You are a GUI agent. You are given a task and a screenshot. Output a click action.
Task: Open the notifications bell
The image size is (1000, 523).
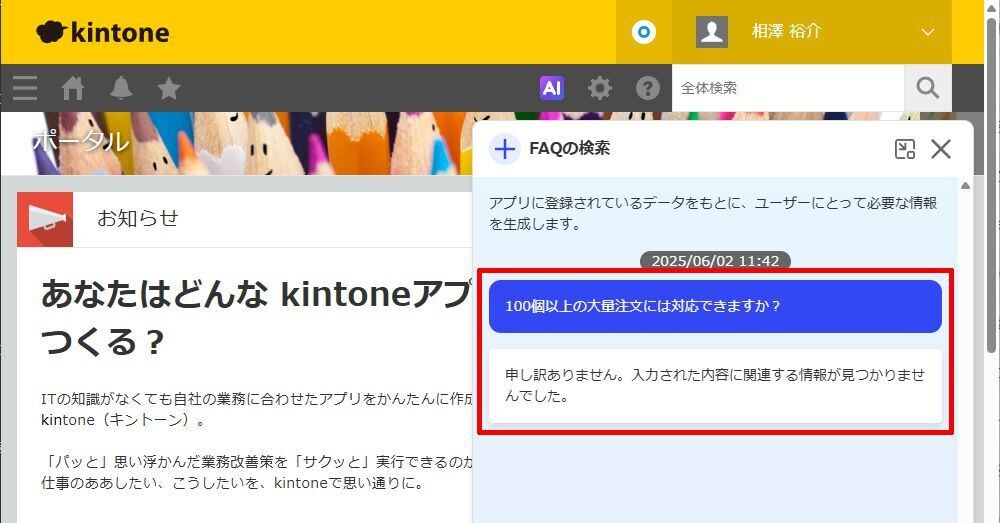pos(121,88)
